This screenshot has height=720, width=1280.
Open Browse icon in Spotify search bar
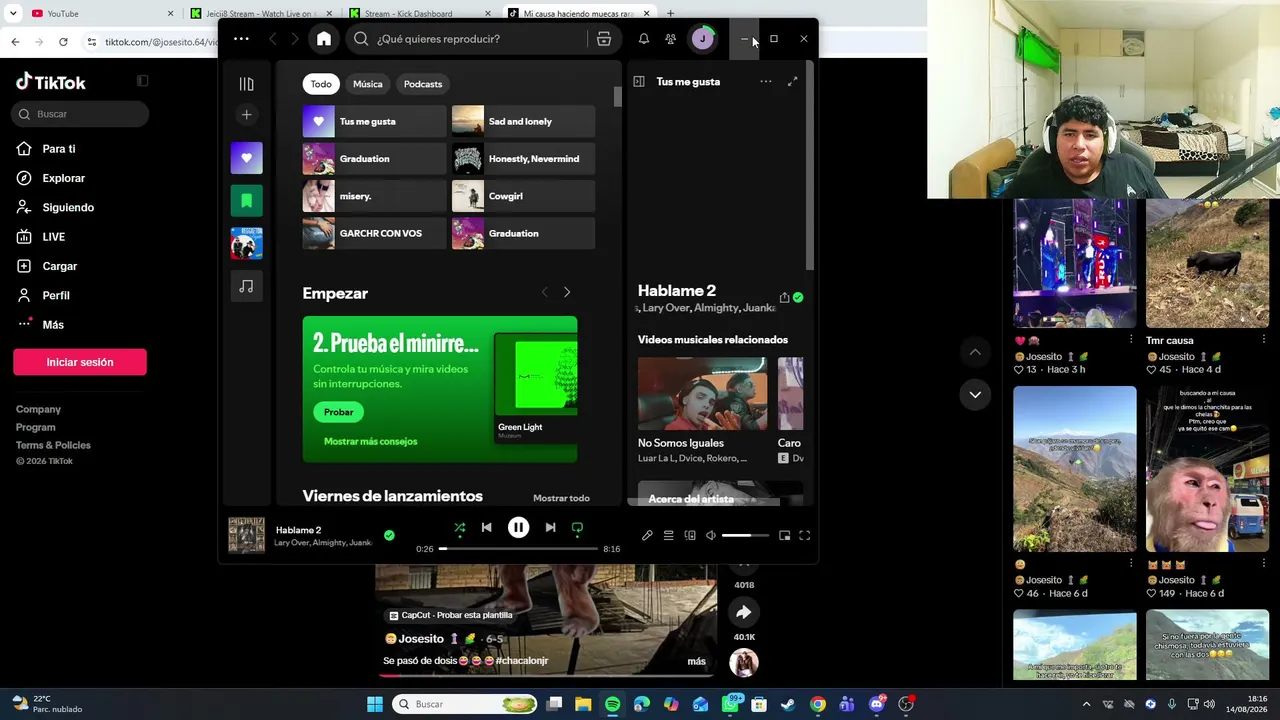pyautogui.click(x=604, y=39)
